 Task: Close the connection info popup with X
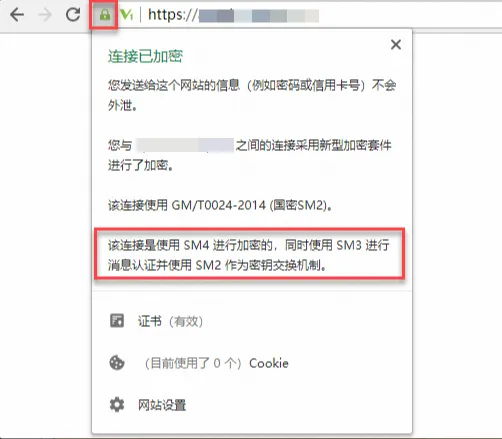click(x=396, y=44)
